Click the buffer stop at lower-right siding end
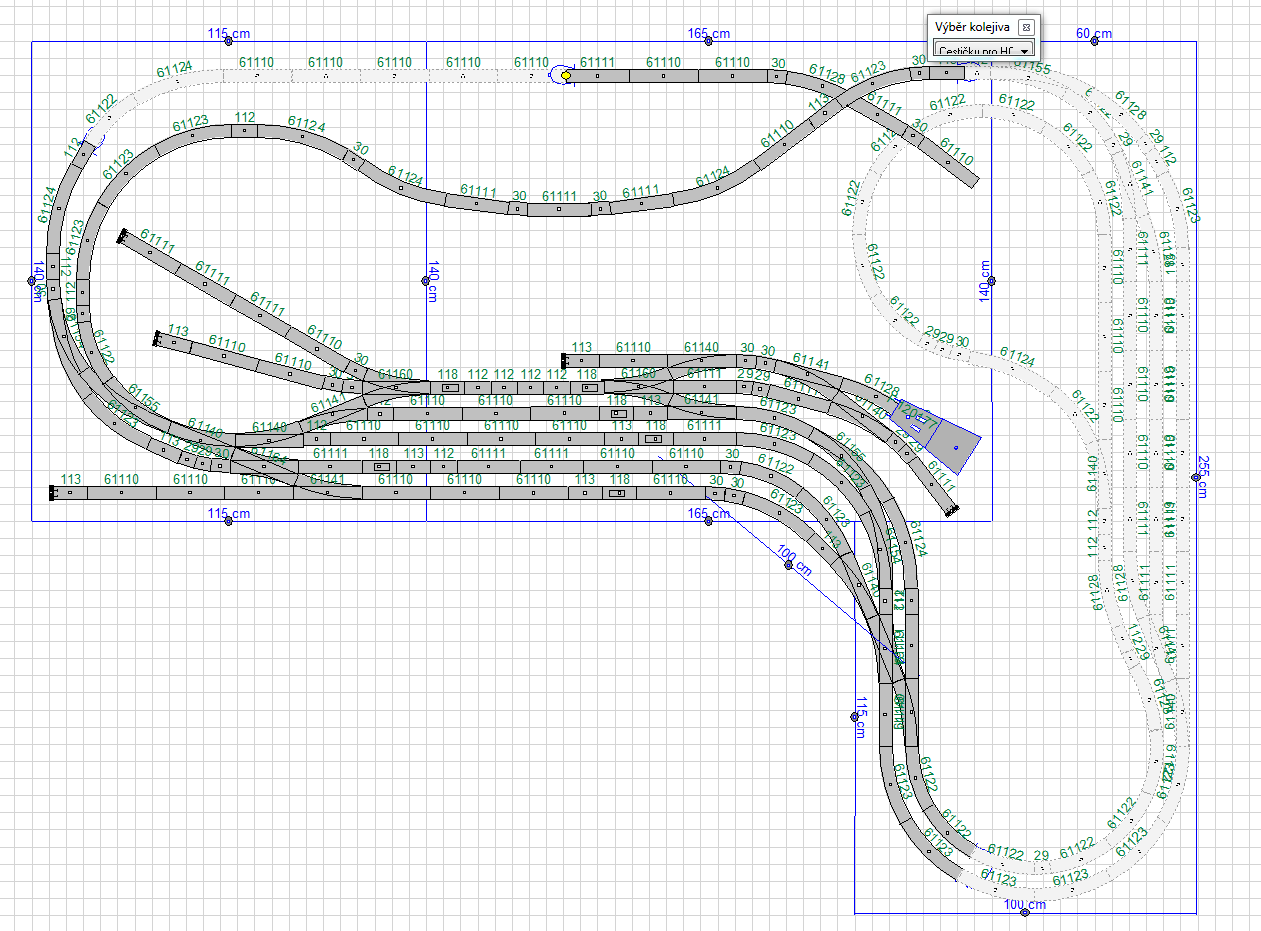Image resolution: width=1261 pixels, height=931 pixels. (x=951, y=511)
